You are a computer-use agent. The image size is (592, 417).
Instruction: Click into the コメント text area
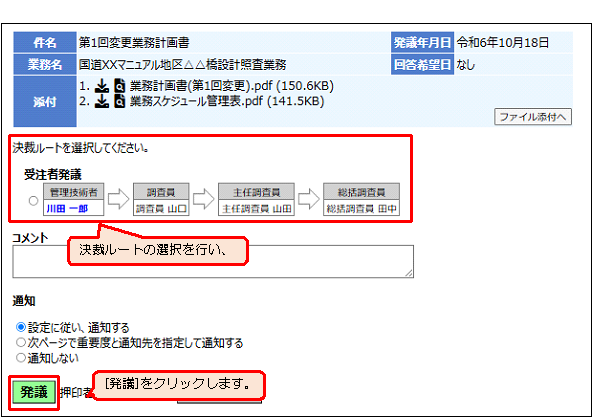(x=213, y=261)
